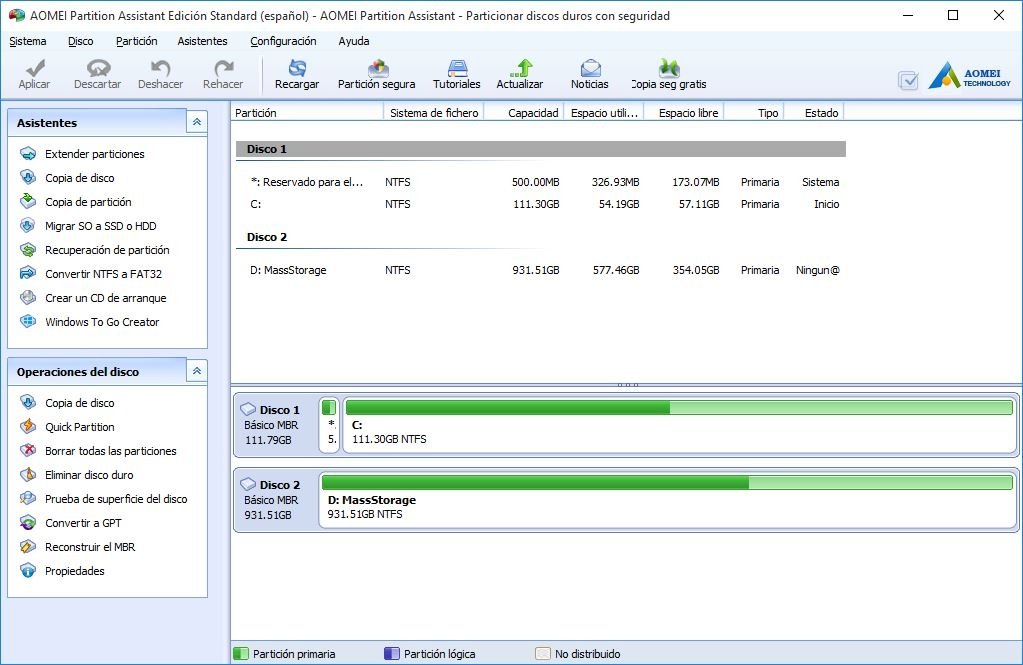Sort by the Sistema de fichero column
This screenshot has width=1023, height=665.
tap(434, 113)
